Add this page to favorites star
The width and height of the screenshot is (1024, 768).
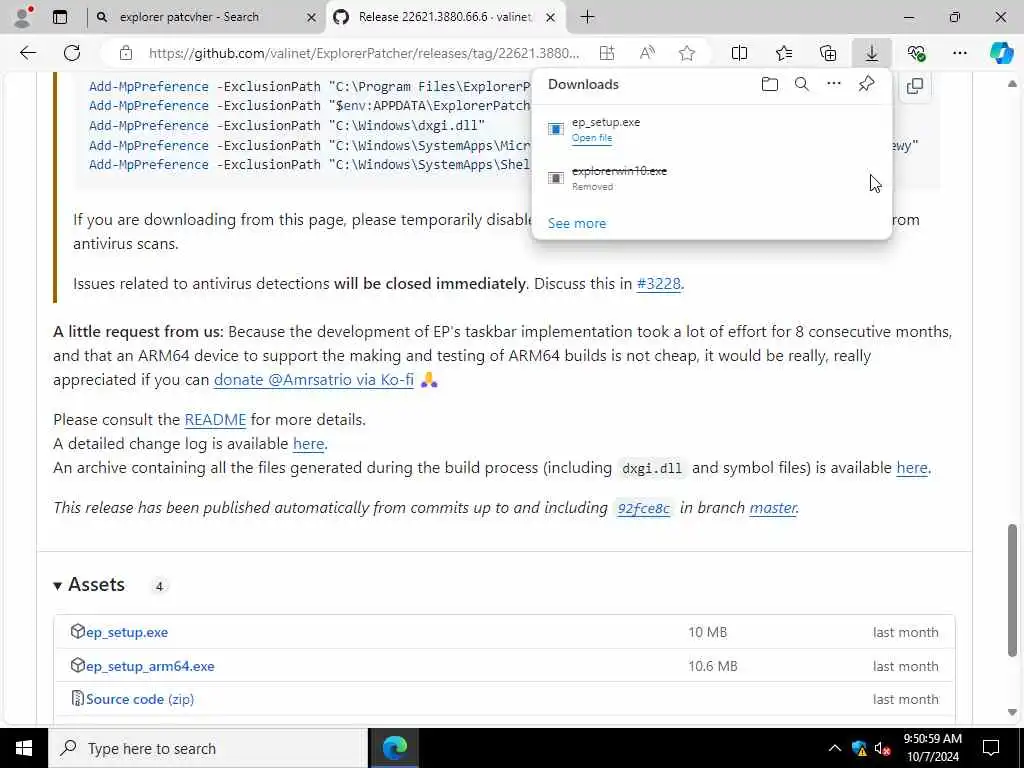pos(686,53)
